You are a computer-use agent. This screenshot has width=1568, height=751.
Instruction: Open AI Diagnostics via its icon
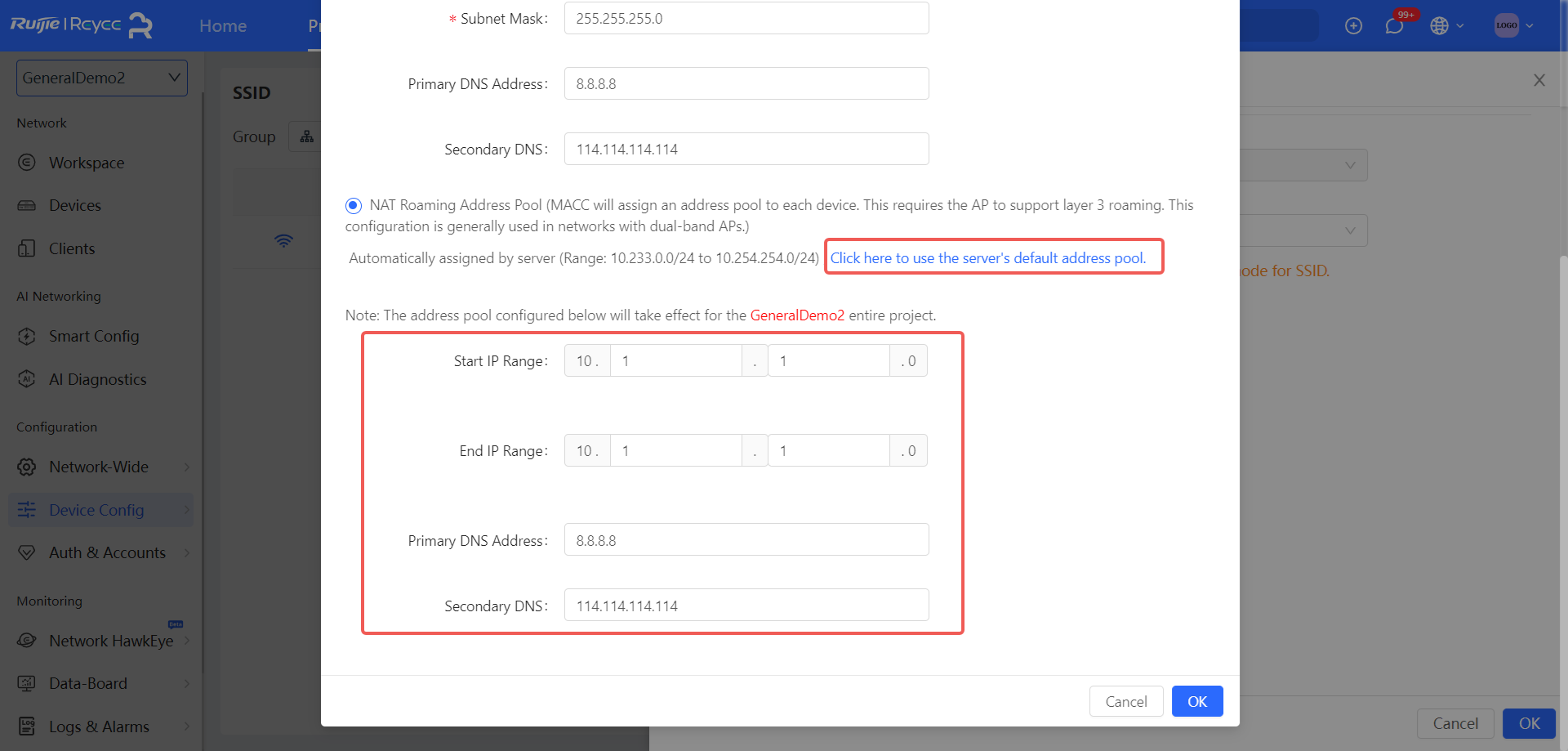click(x=27, y=379)
